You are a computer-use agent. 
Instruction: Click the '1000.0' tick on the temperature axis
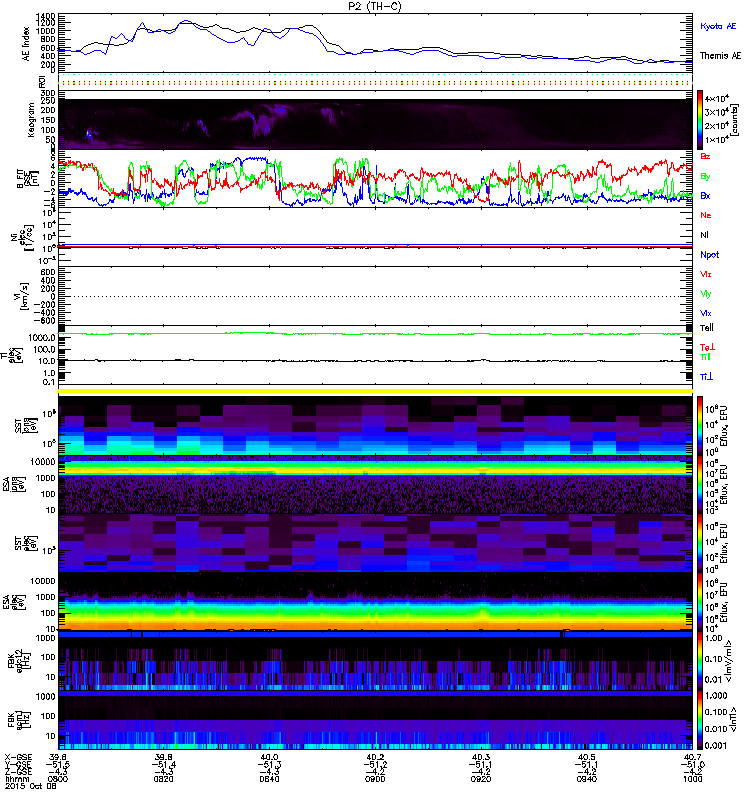[42, 338]
